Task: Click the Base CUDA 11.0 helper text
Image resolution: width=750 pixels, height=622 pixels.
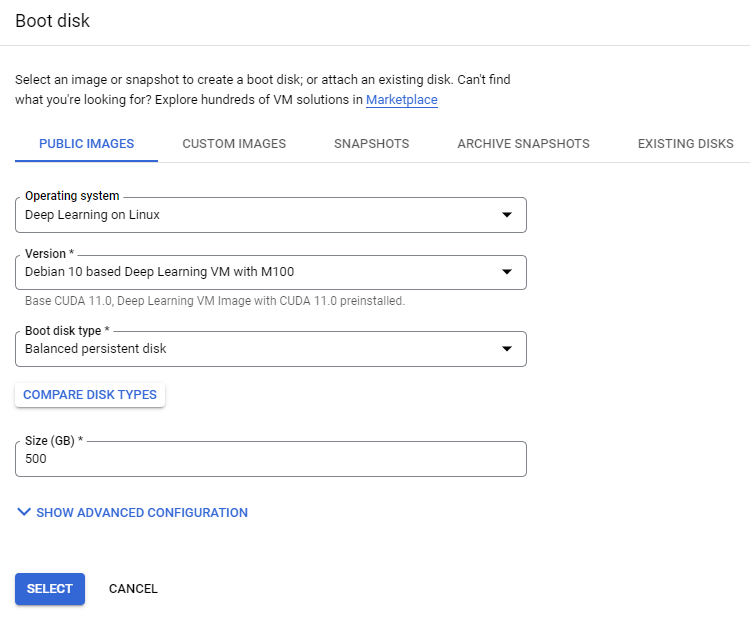Action: coord(215,300)
